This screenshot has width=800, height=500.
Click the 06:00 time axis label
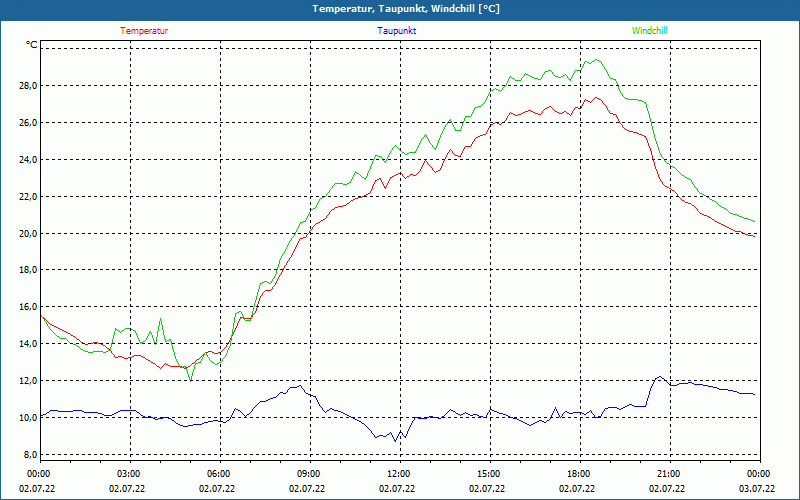(x=217, y=474)
